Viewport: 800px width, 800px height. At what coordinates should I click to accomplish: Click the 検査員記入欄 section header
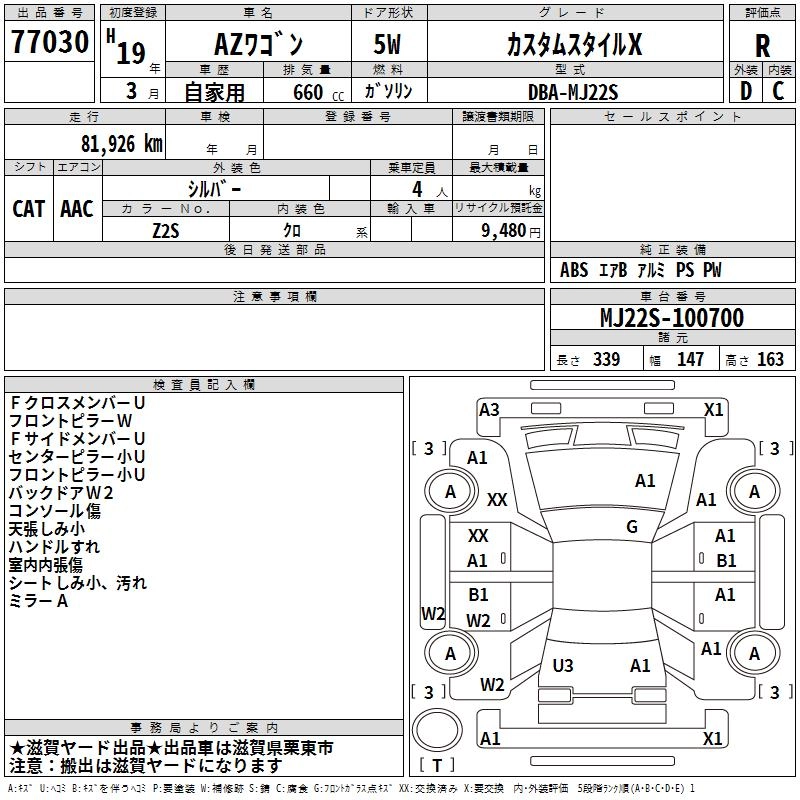coord(204,385)
